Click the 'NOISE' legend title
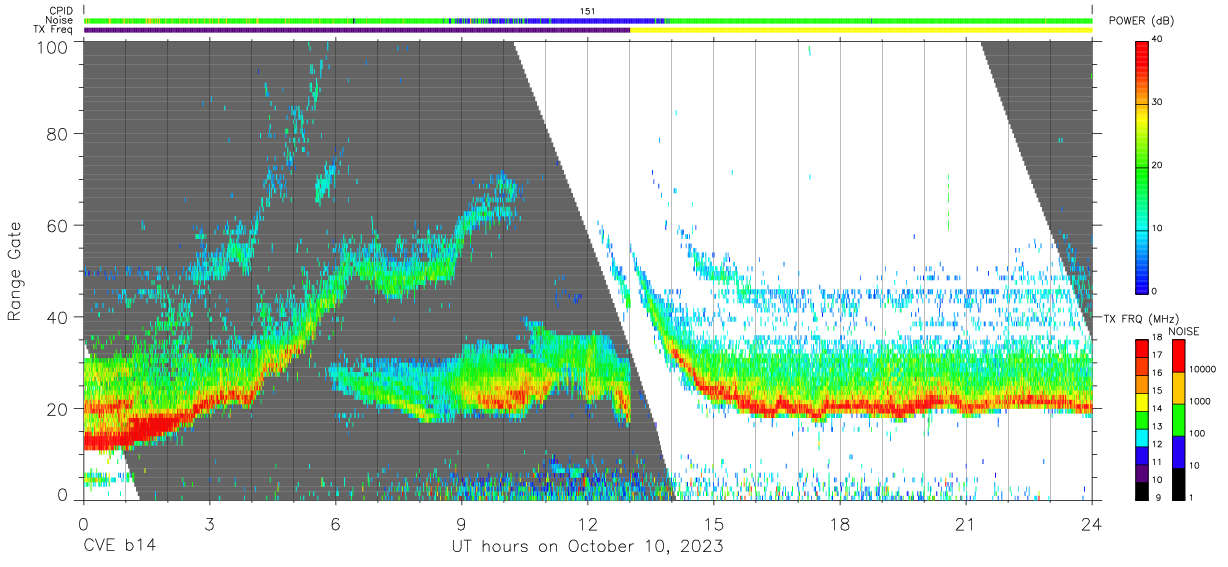 1182,331
